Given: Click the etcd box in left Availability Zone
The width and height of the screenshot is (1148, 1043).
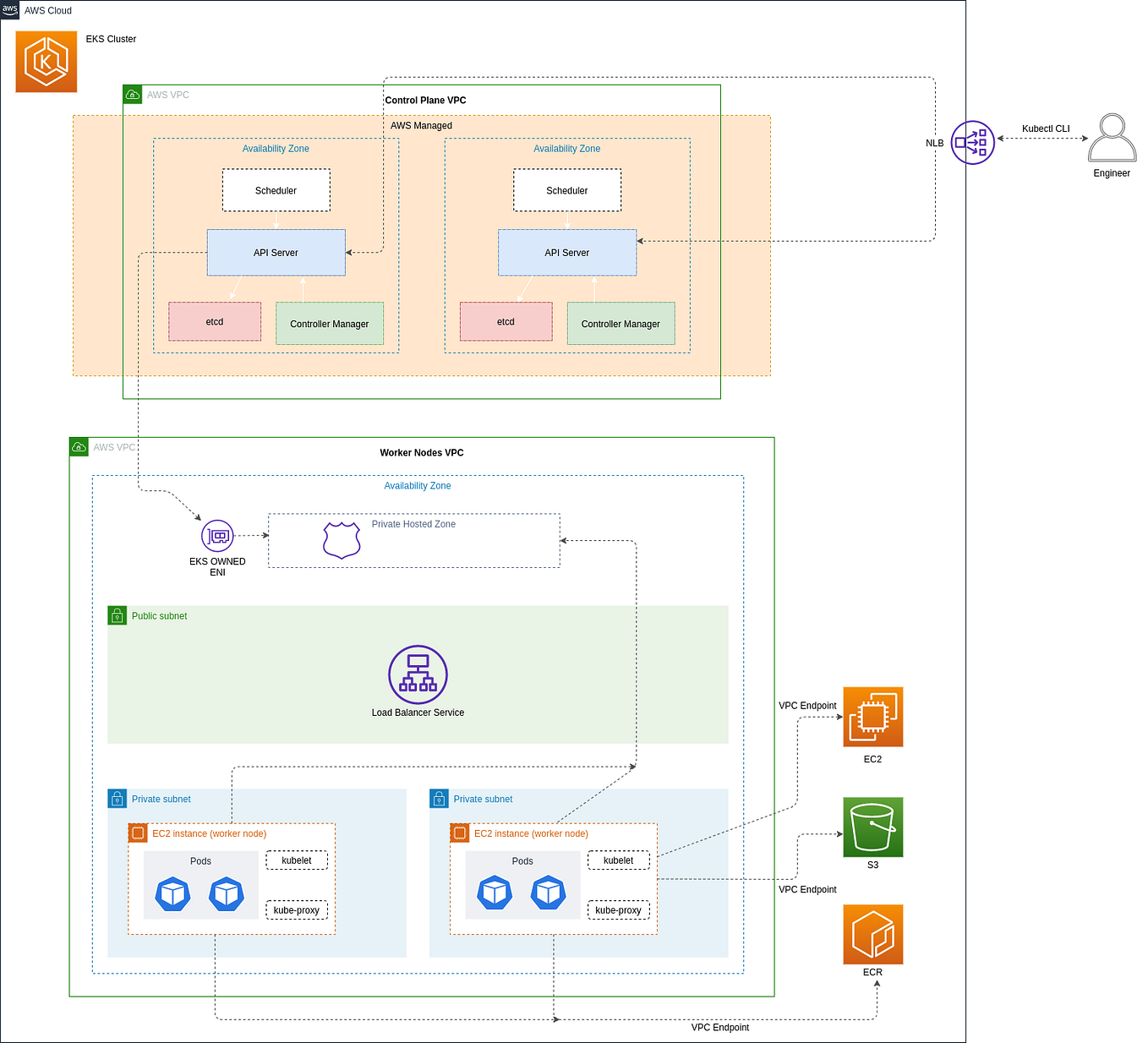Looking at the screenshot, I should pos(214,321).
